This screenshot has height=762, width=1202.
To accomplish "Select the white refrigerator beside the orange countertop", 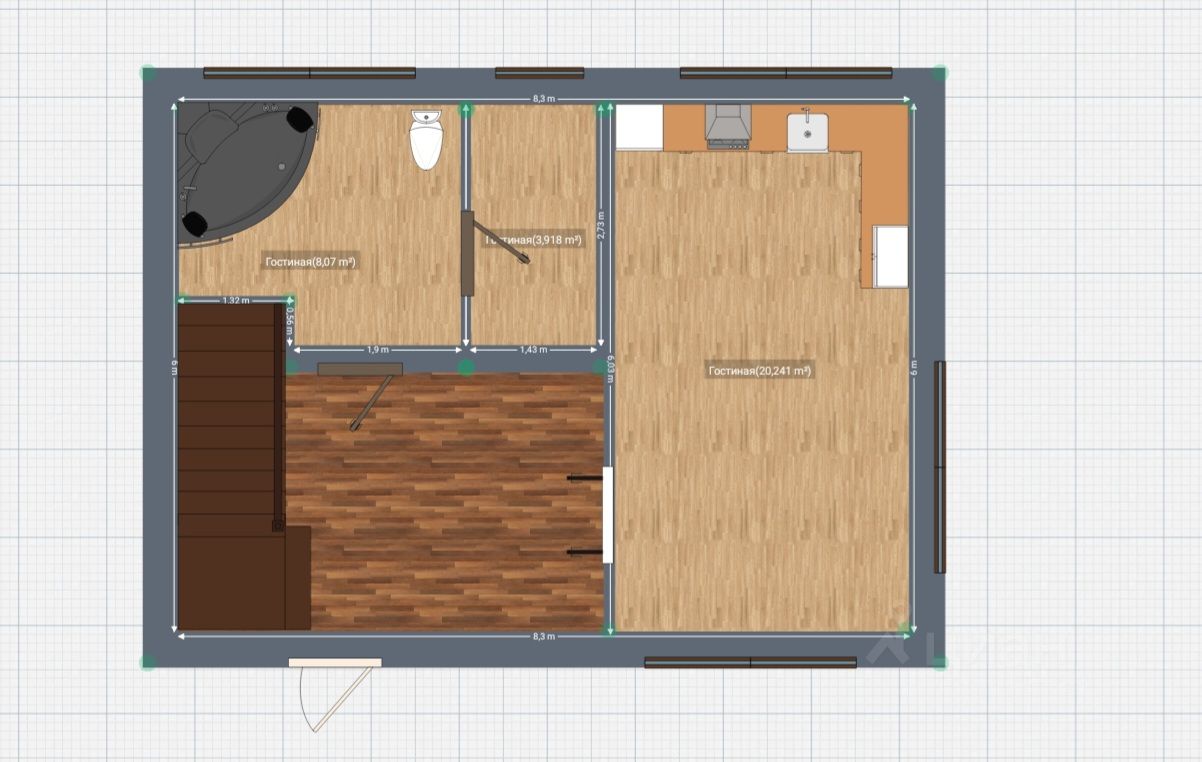I will coord(639,127).
